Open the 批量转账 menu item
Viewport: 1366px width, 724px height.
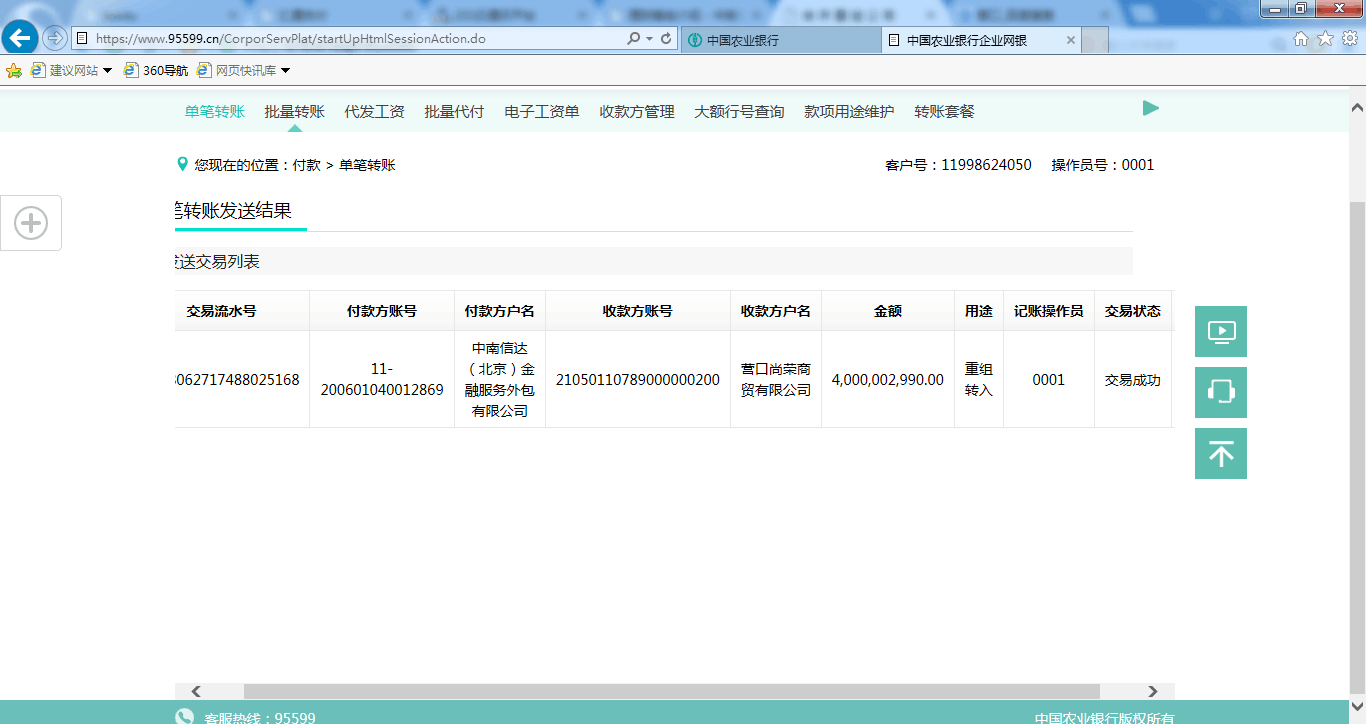tap(294, 112)
